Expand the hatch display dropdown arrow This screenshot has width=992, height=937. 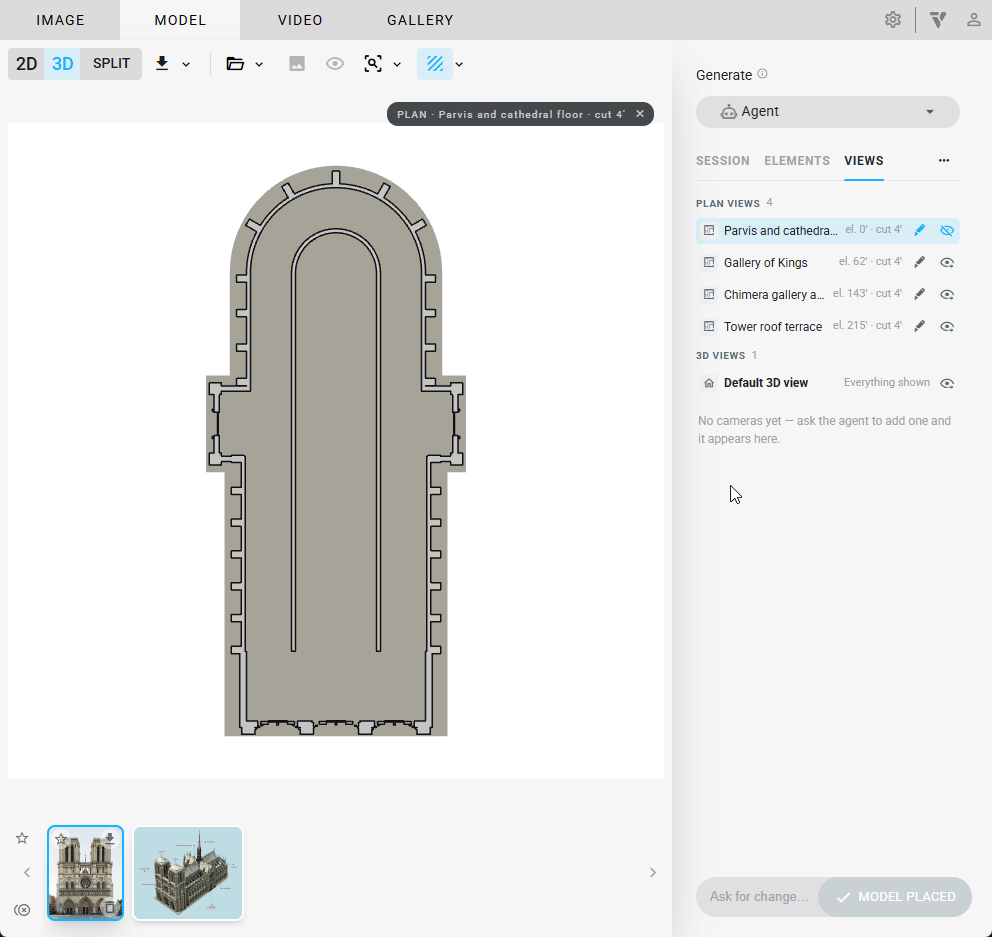pos(459,64)
